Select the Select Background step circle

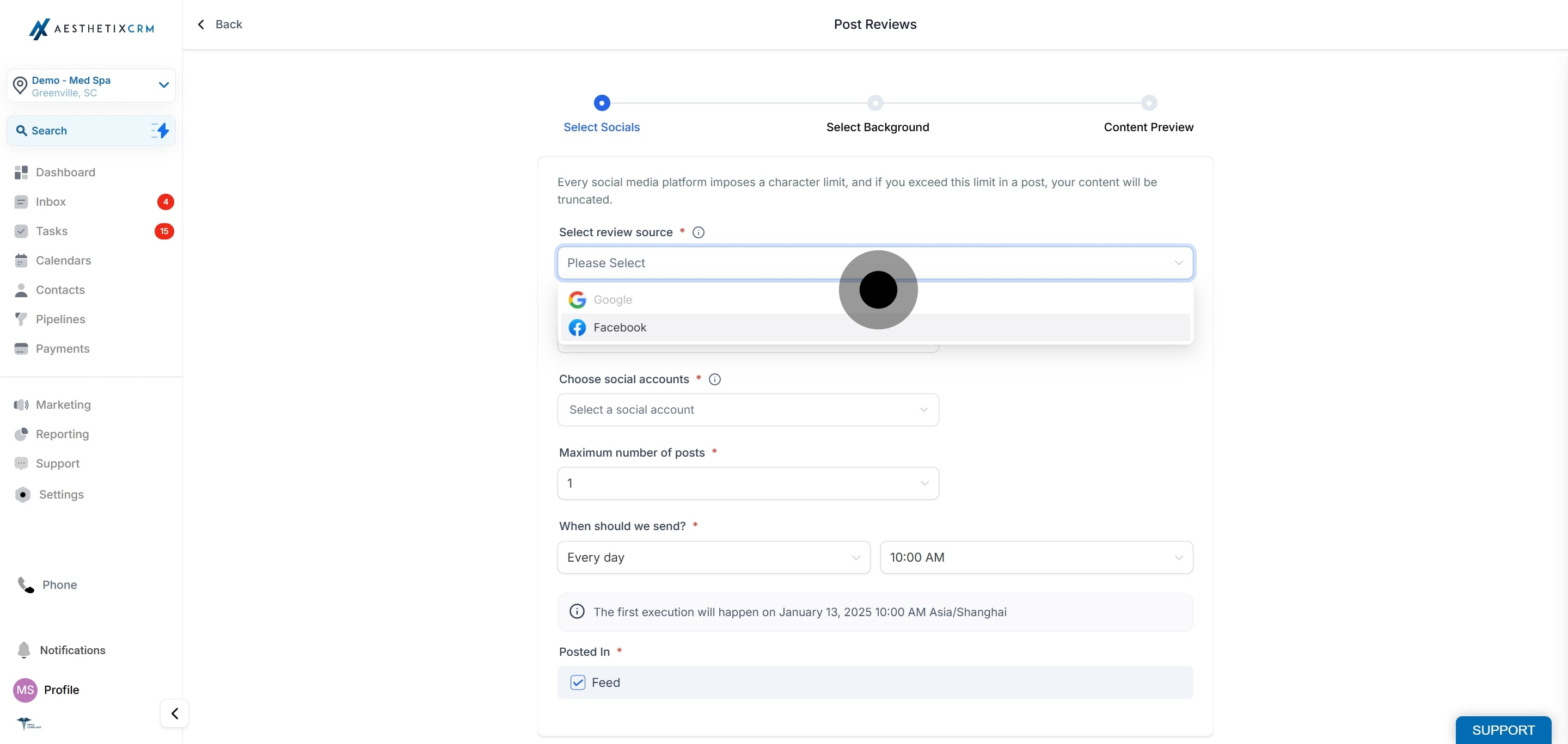[875, 103]
